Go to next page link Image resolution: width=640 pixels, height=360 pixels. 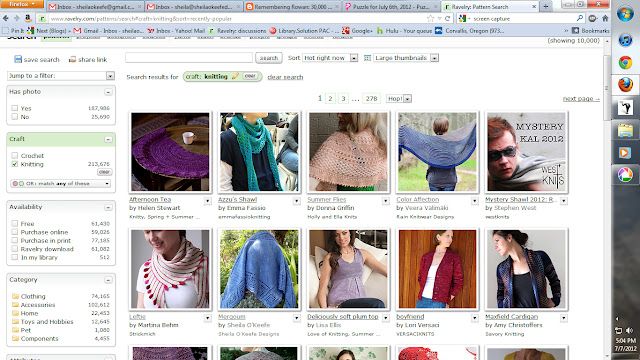point(581,99)
